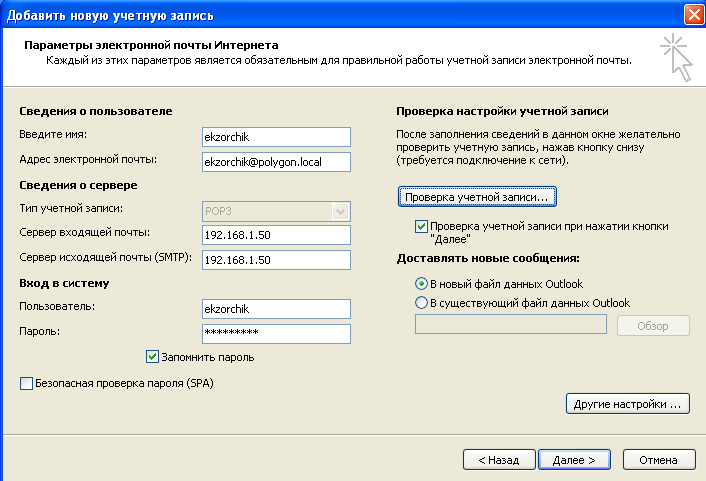Uncheck account test on clicking Далее

(x=421, y=226)
